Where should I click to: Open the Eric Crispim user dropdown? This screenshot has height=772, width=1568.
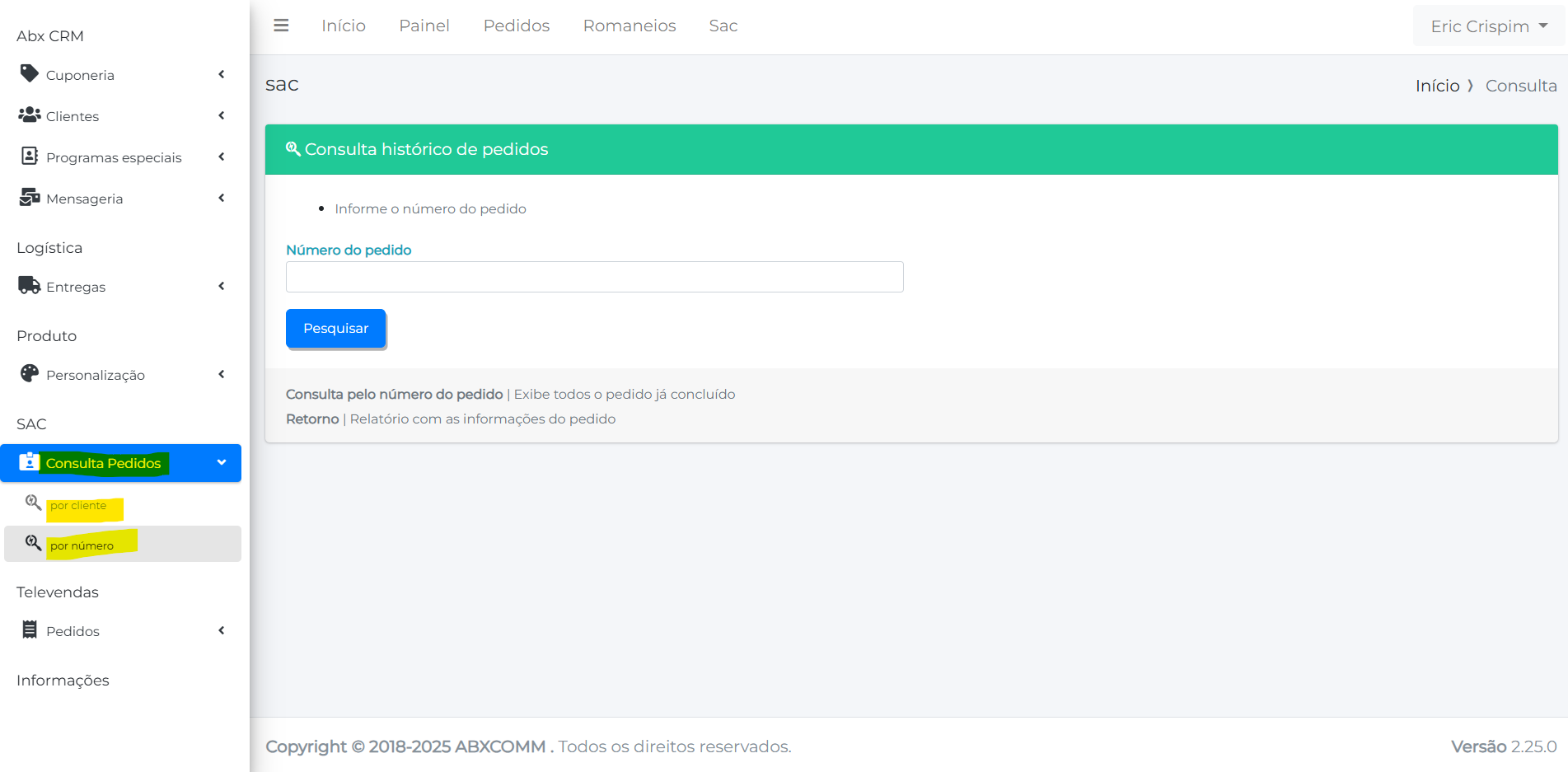tap(1489, 26)
